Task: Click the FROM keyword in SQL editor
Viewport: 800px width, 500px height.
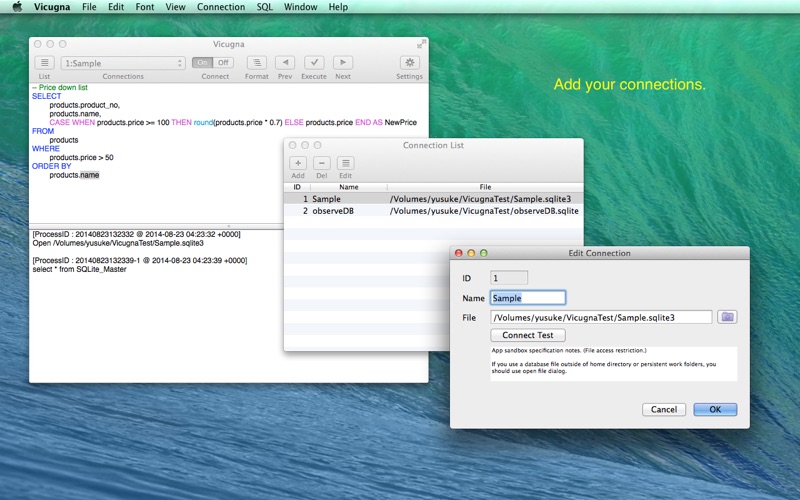Action: coord(43,131)
